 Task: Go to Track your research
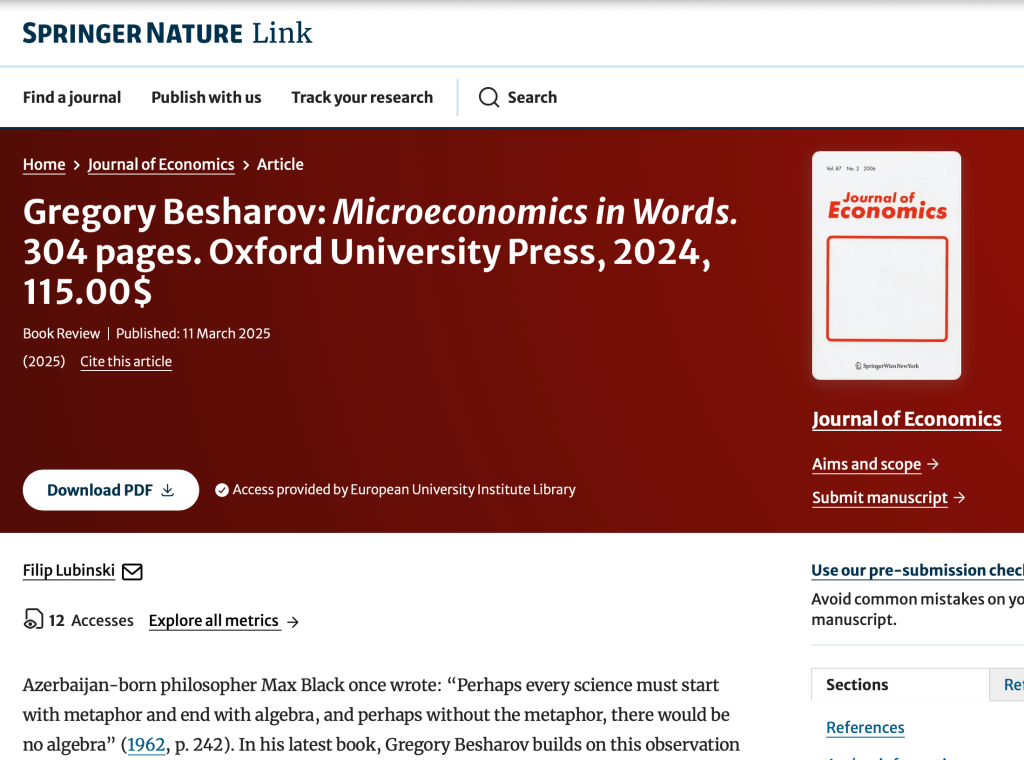tap(362, 97)
